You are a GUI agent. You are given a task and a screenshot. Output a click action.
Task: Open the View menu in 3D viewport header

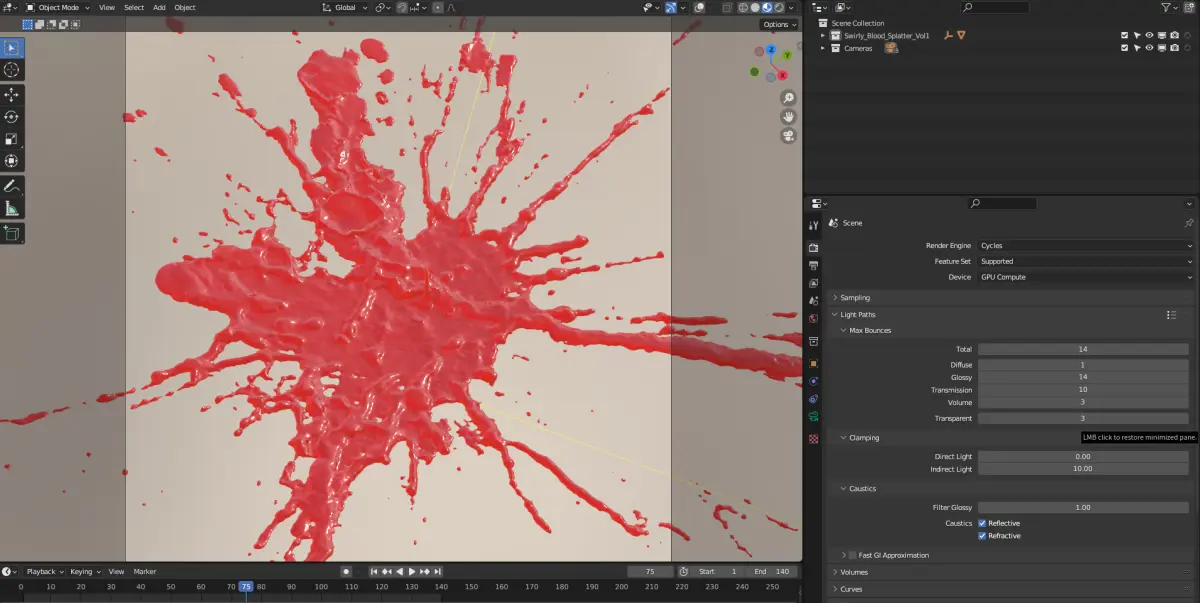(x=107, y=7)
